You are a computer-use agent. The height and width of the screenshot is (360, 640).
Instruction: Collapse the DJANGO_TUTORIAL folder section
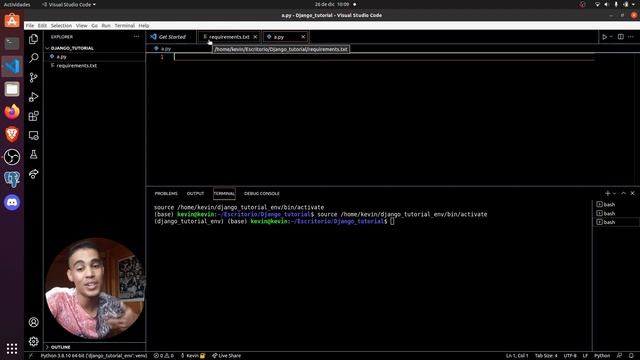click(94, 48)
